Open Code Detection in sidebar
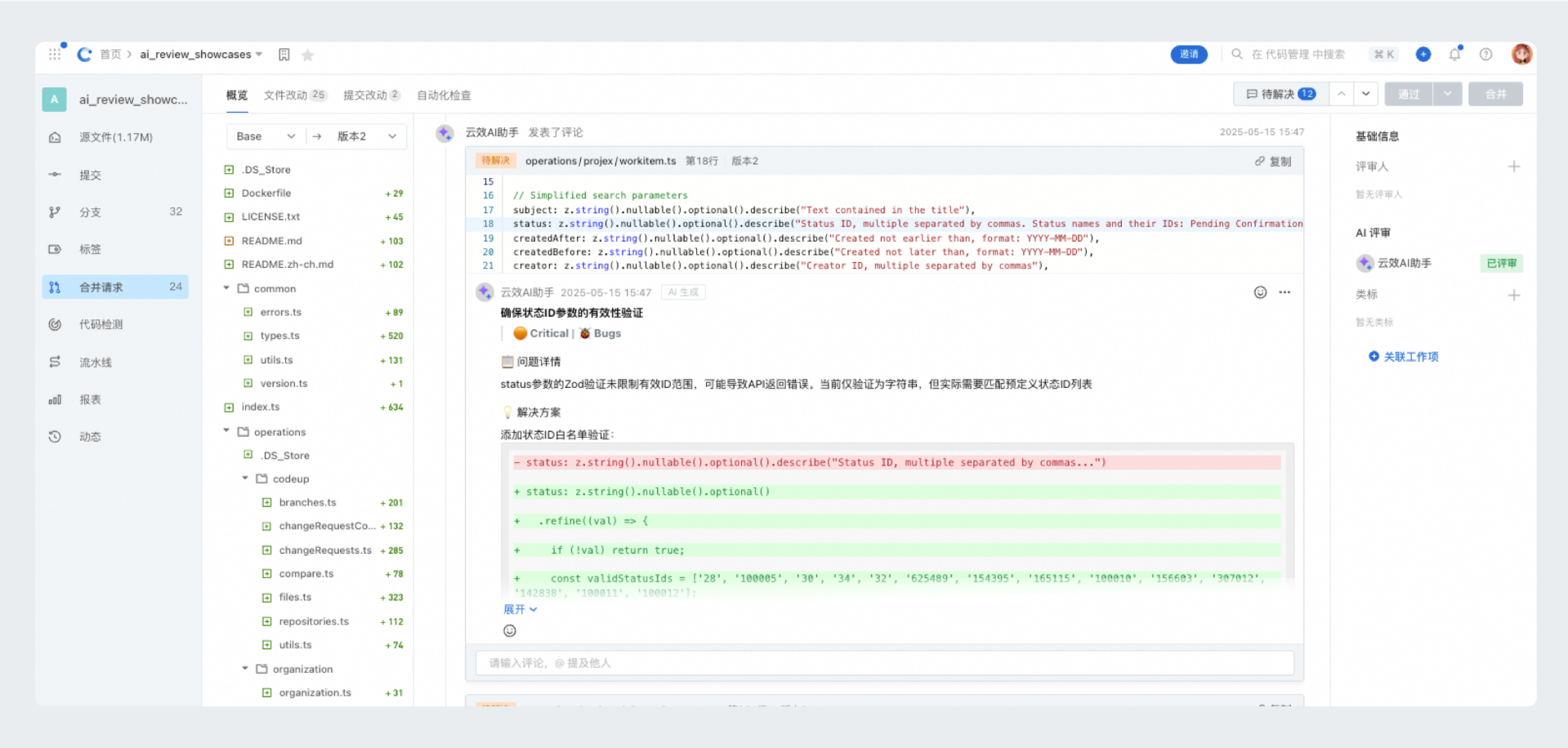 click(x=101, y=324)
